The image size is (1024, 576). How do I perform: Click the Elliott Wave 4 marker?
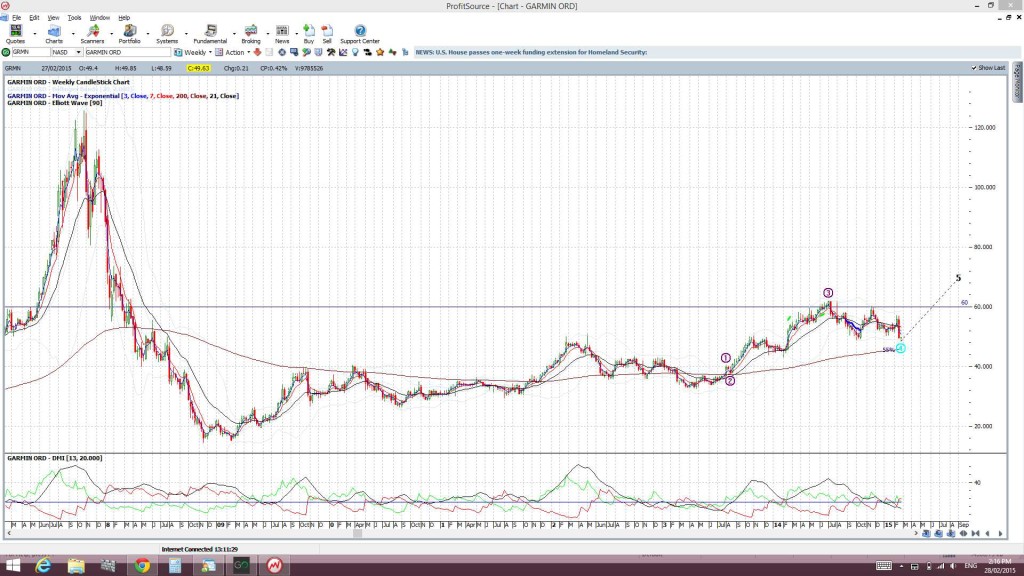[901, 349]
